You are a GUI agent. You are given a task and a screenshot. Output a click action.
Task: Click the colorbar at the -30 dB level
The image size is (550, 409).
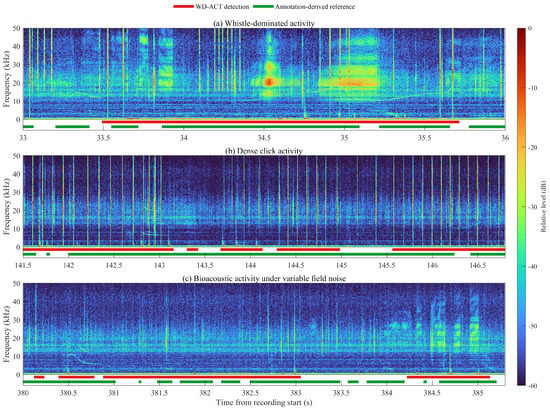[521, 207]
